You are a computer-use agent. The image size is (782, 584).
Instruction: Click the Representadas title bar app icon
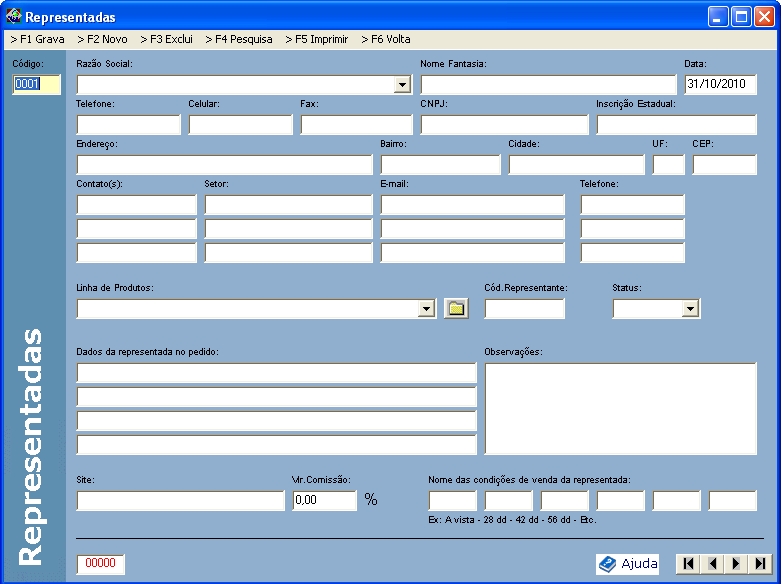[x=13, y=17]
